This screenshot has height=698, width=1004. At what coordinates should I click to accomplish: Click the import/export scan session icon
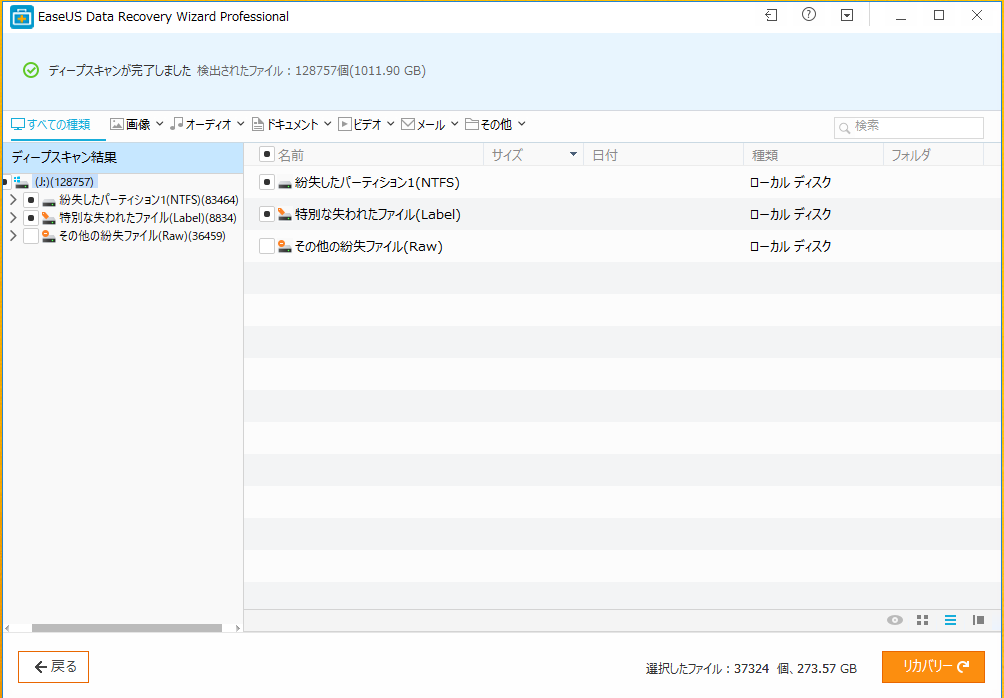[x=771, y=16]
